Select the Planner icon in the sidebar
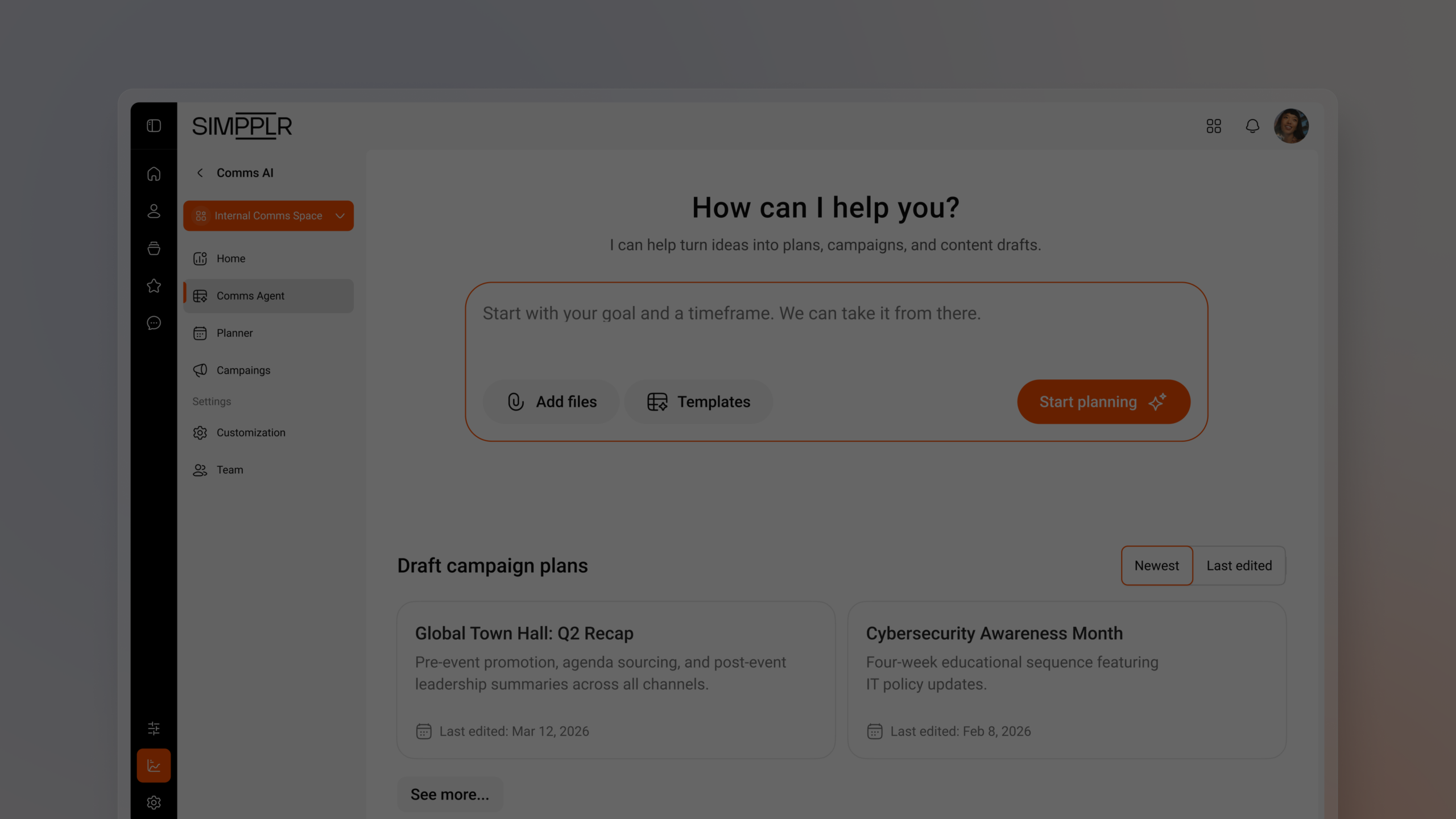 click(x=200, y=333)
